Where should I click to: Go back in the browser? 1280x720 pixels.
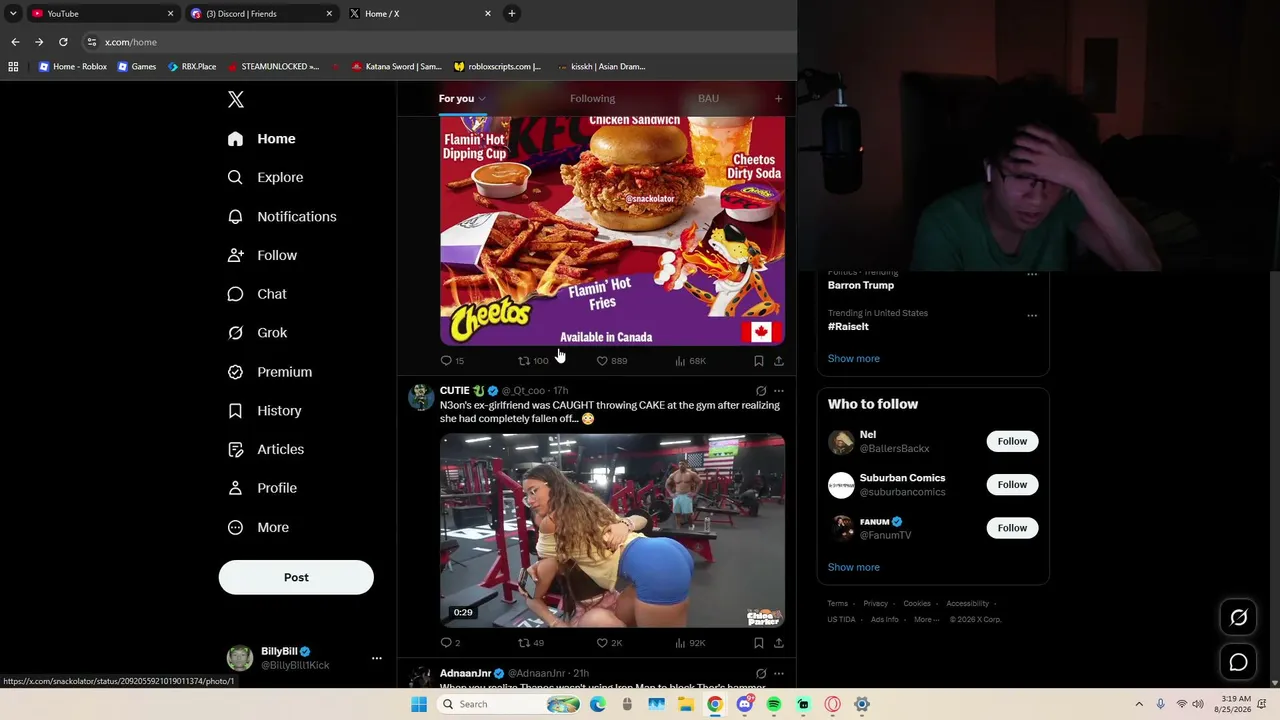coord(15,42)
